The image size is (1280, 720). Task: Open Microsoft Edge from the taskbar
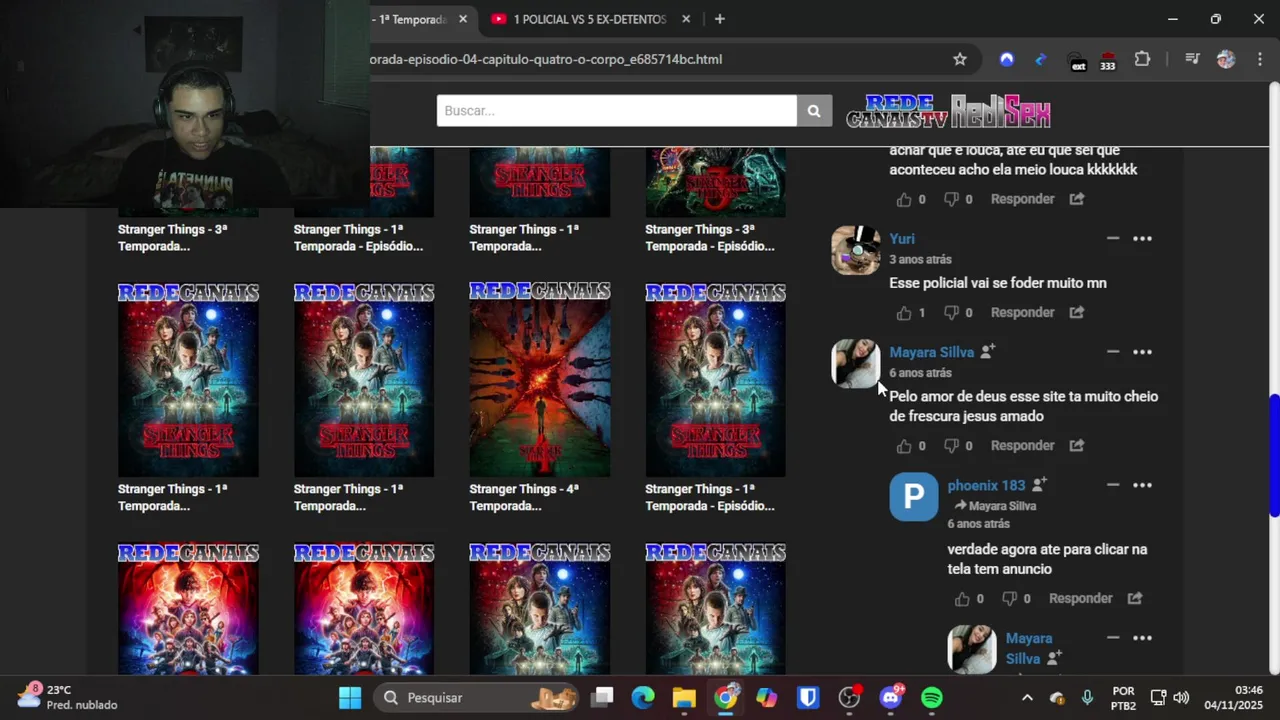[x=642, y=698]
